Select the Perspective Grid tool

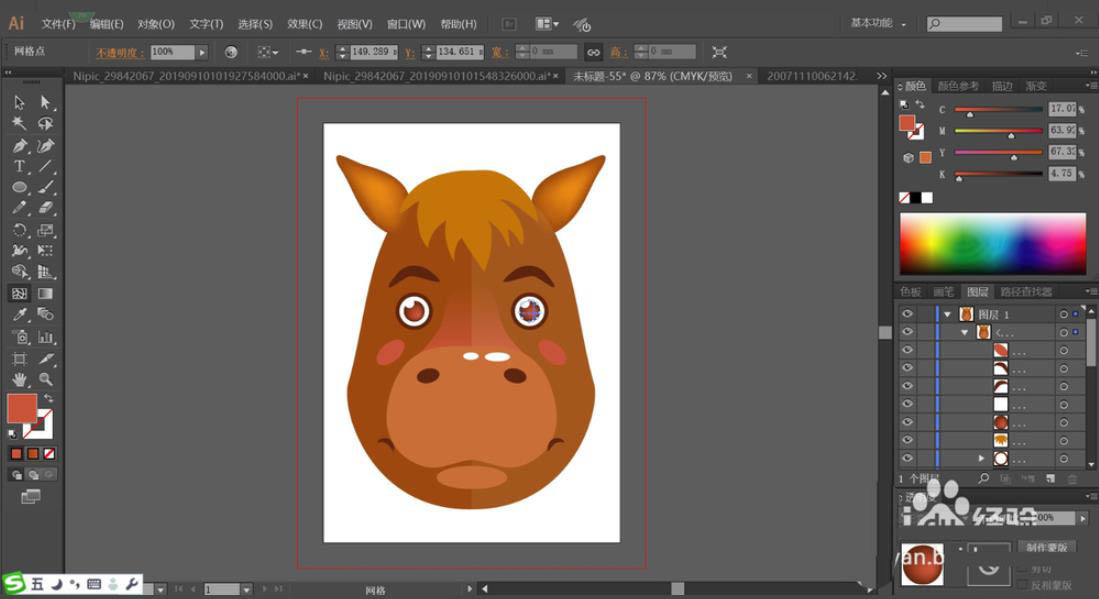click(46, 272)
